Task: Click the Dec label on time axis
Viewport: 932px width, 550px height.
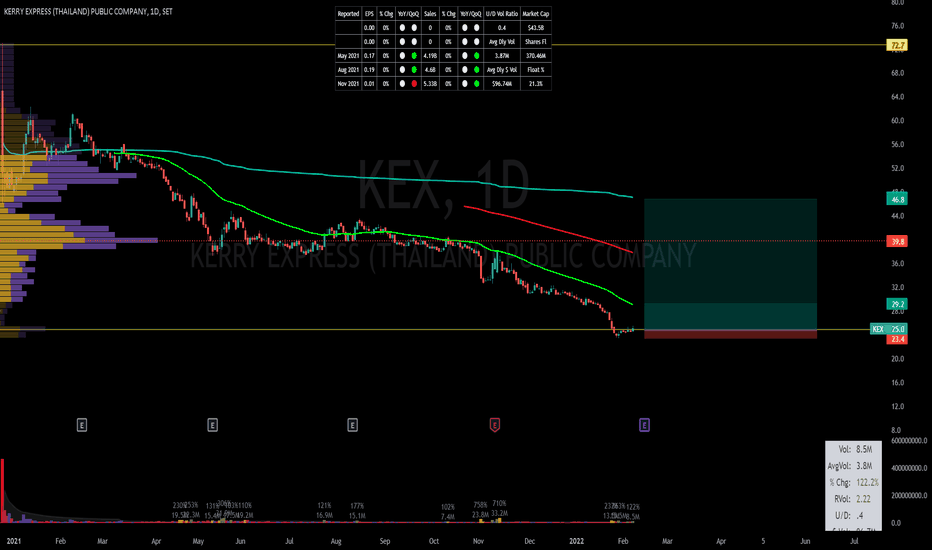Action: [530, 541]
